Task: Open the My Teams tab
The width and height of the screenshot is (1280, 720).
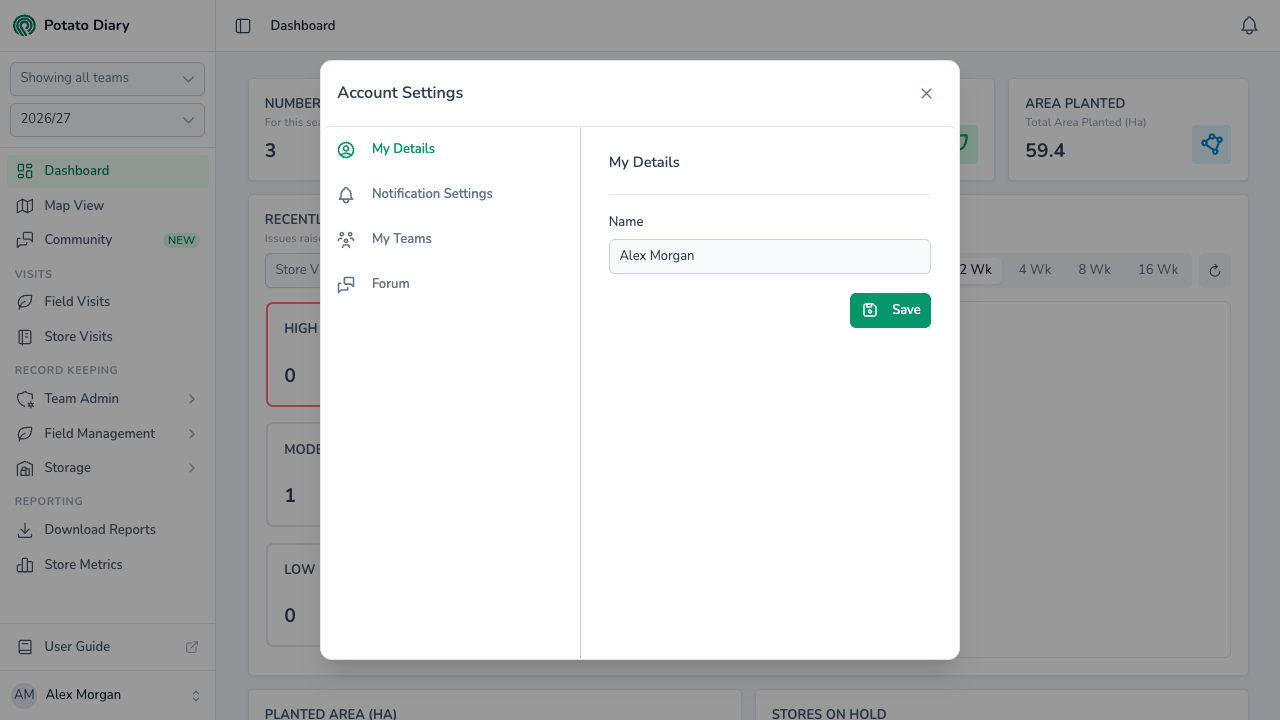Action: pyautogui.click(x=450, y=239)
